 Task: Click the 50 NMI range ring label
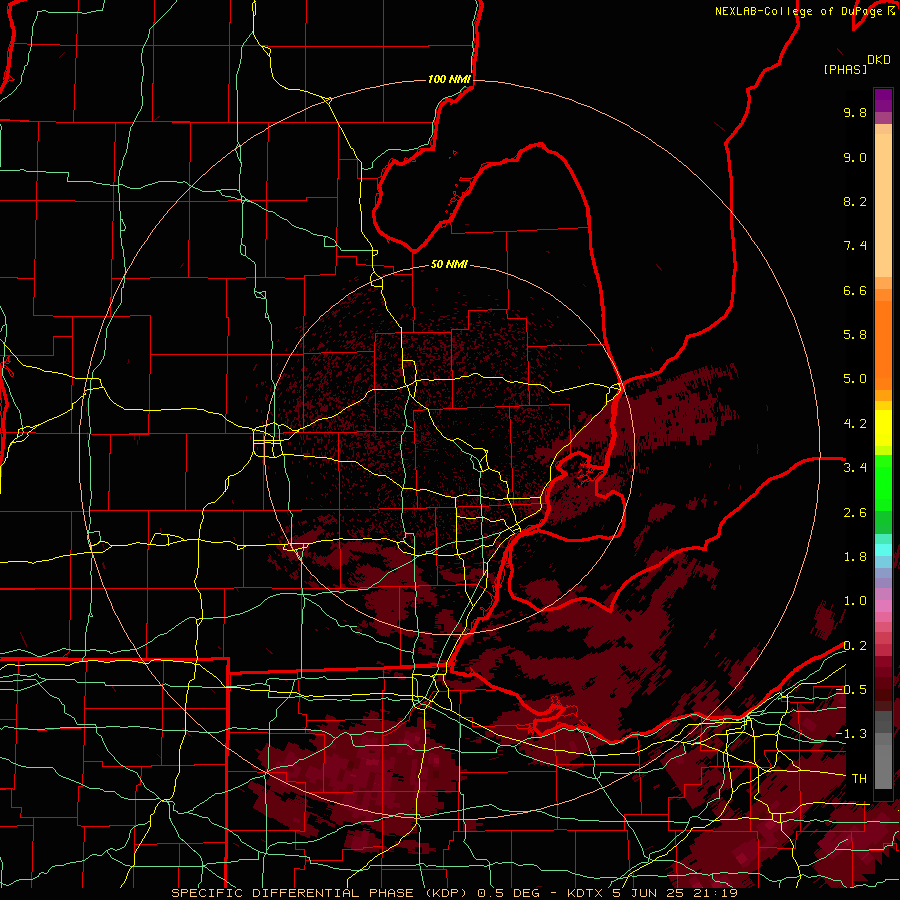point(449,264)
